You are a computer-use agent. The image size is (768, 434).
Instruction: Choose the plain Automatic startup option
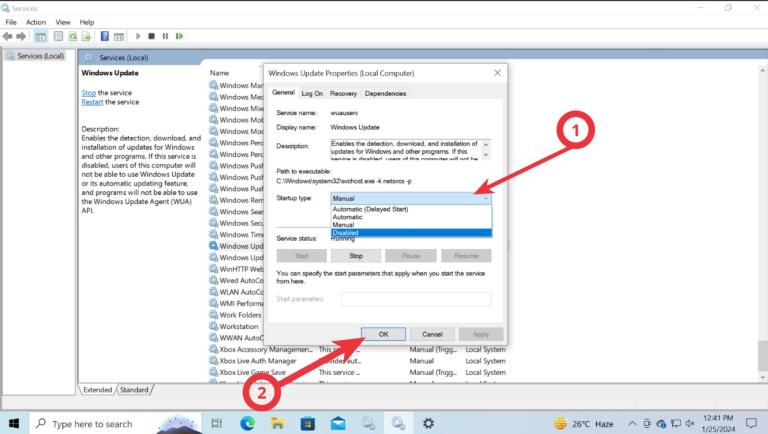pos(347,217)
